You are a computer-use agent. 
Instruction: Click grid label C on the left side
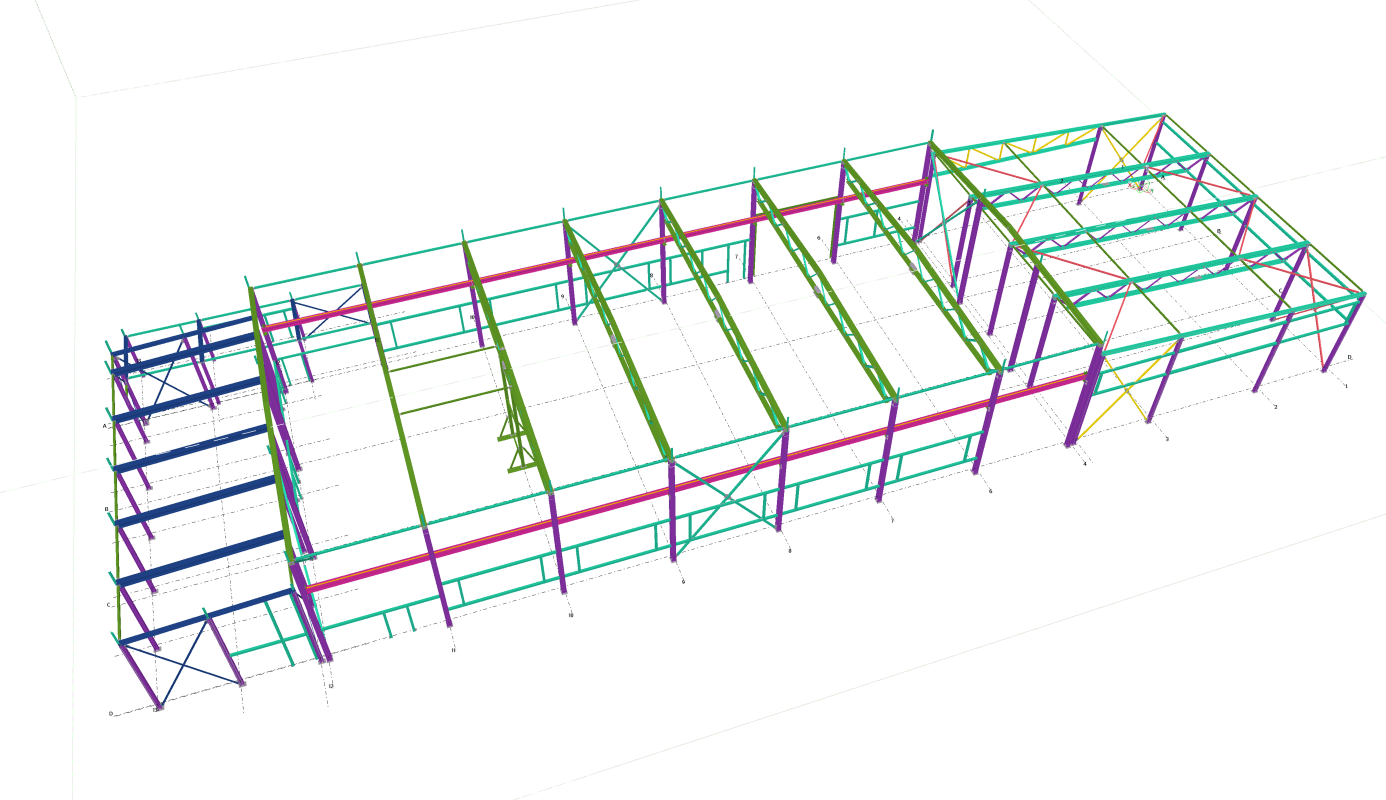point(108,605)
